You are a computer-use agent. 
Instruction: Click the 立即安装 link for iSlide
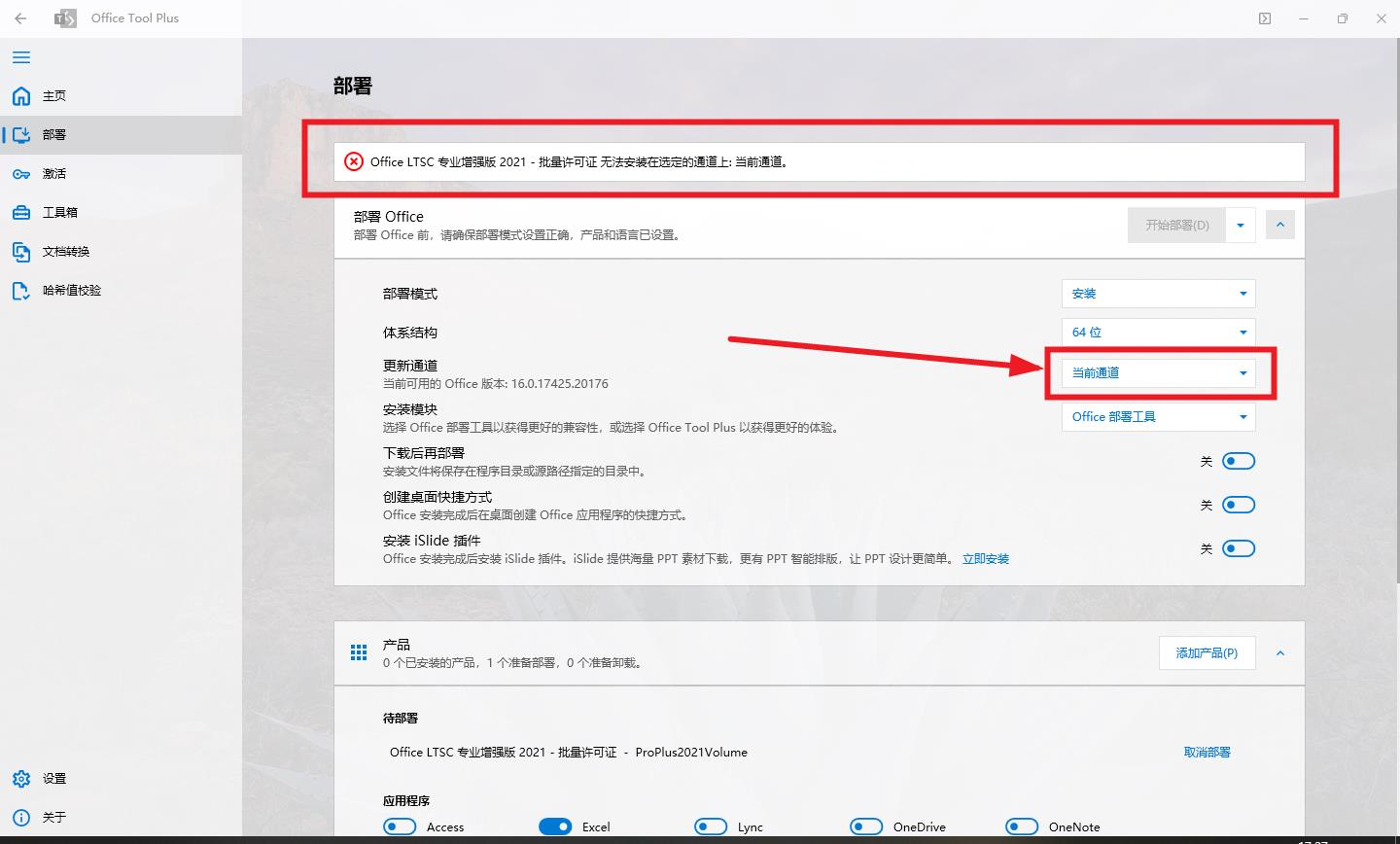pos(985,558)
